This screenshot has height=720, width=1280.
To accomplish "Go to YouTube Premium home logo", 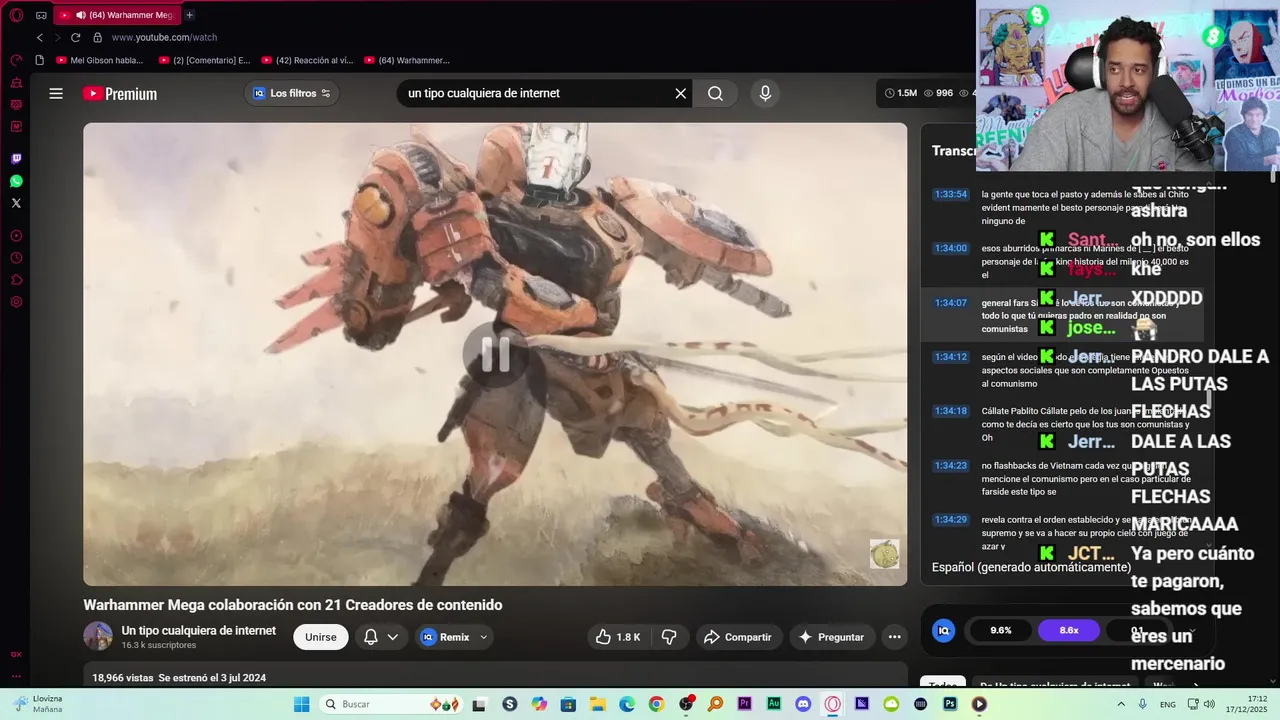I will [x=119, y=93].
